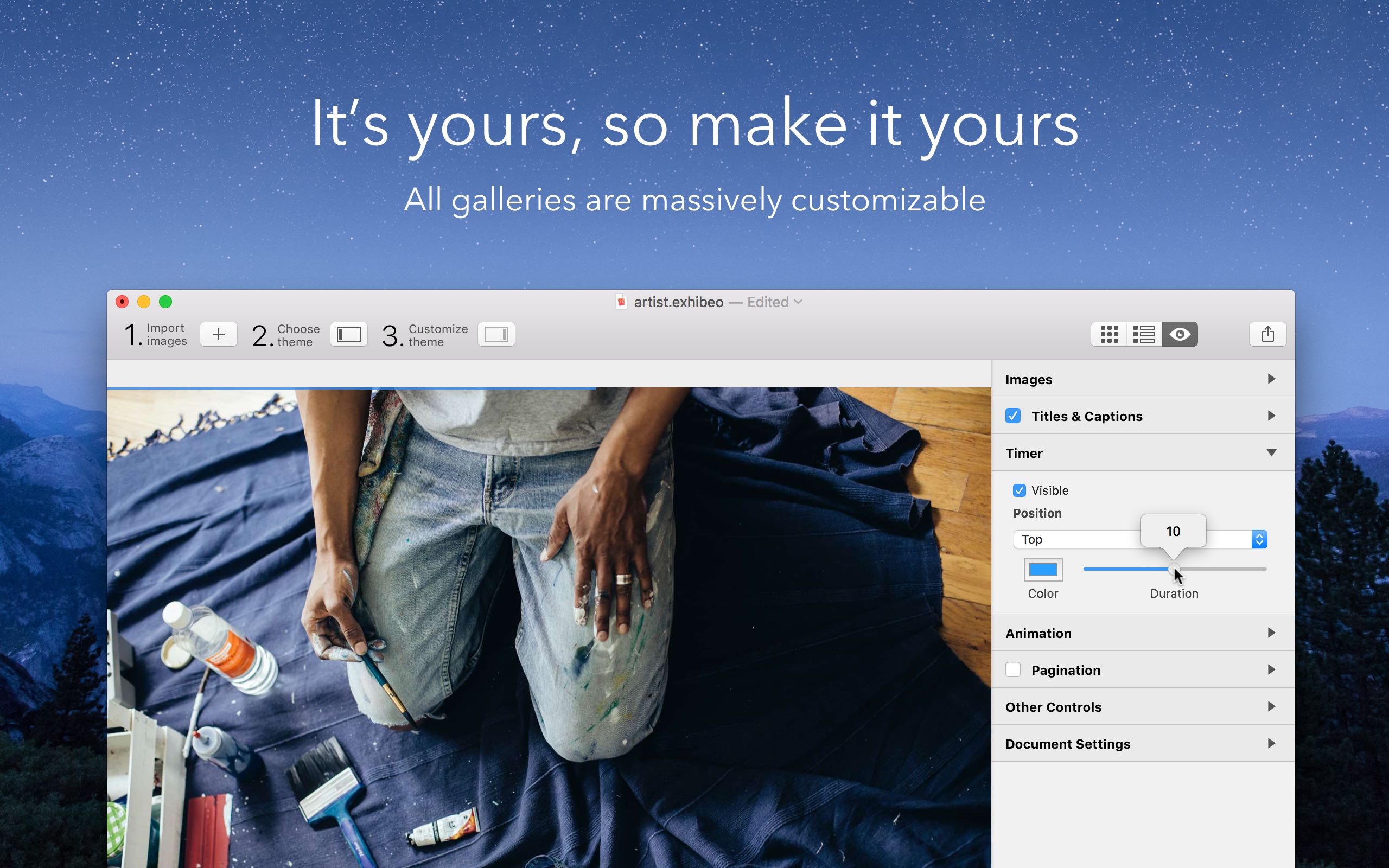Expand the Images section

click(x=1143, y=379)
